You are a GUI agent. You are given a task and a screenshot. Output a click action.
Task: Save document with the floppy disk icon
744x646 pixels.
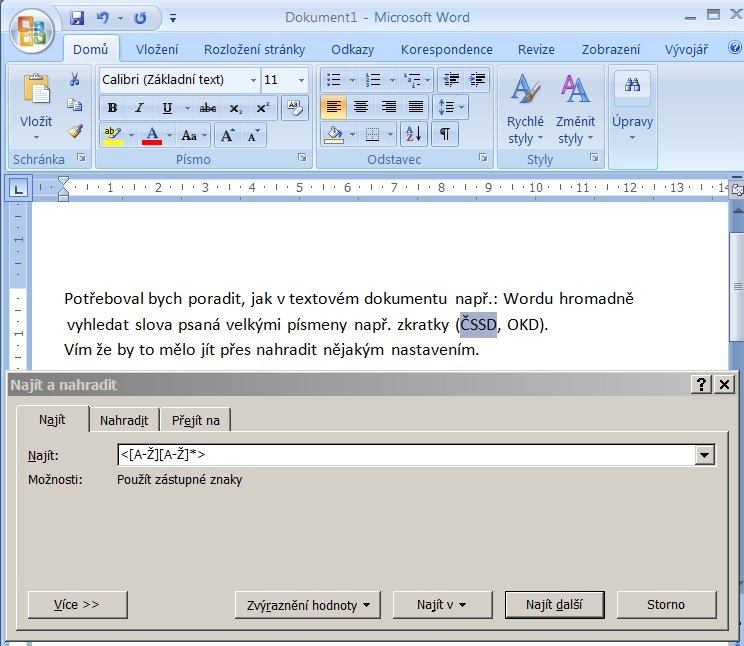(77, 18)
